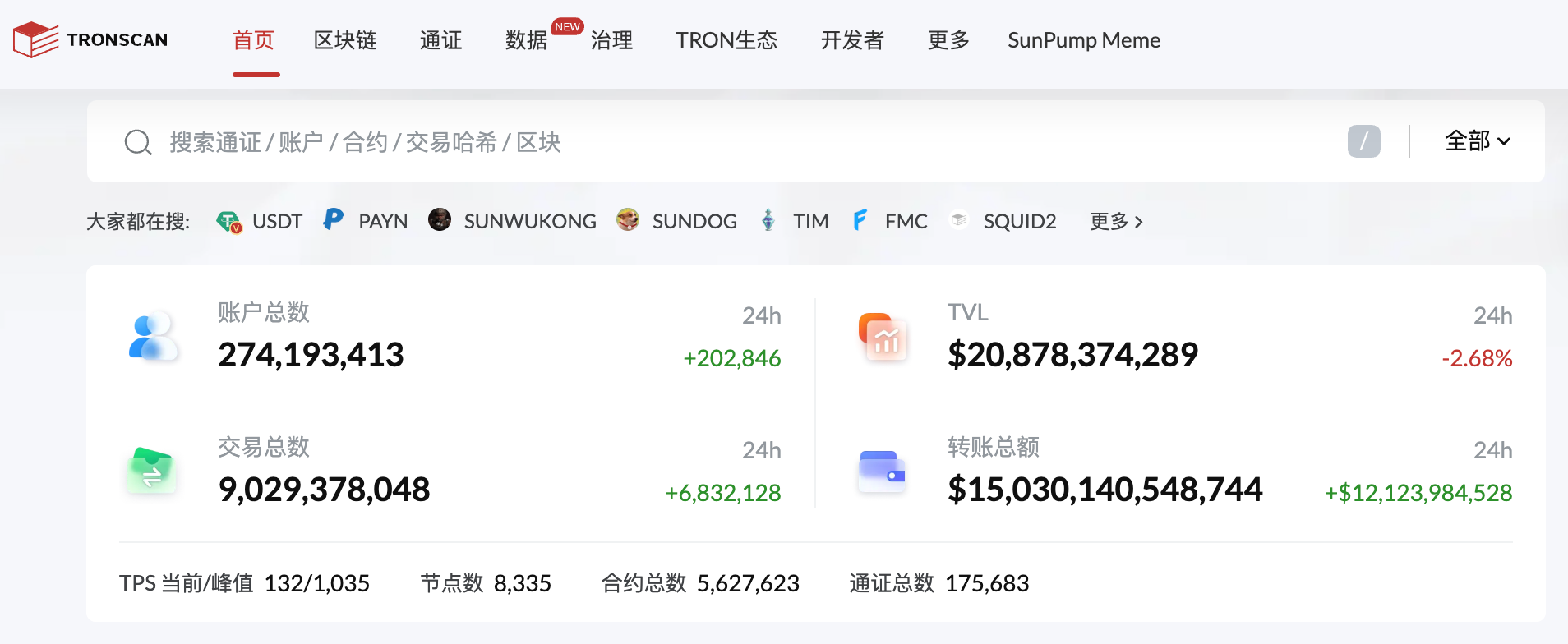Open the 全部 search filter dropdown
The image size is (1568, 644).
pos(1478,141)
